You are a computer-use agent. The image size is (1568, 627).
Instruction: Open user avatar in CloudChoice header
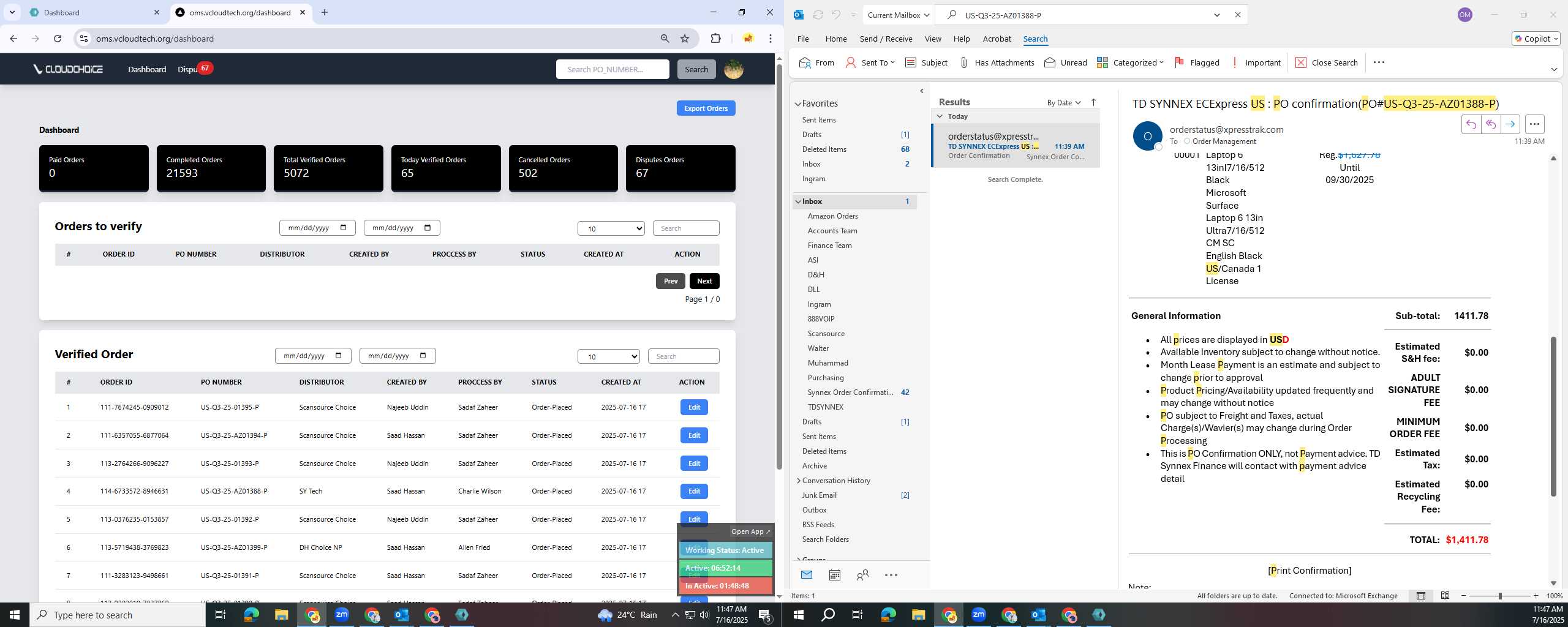point(733,69)
